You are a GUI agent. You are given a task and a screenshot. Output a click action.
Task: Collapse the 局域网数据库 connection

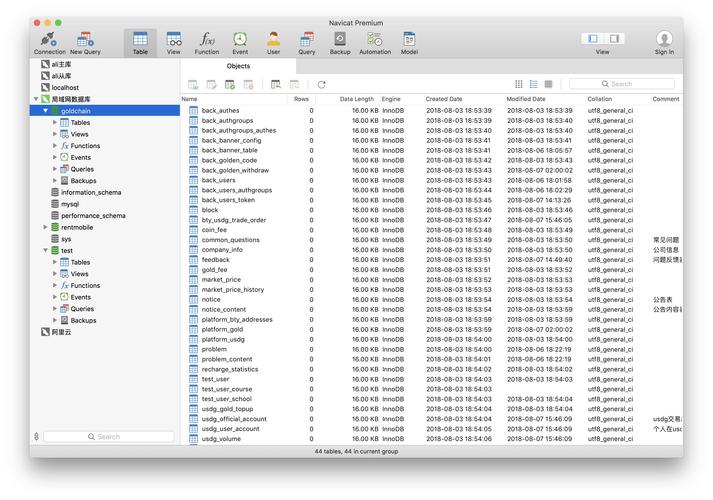click(36, 99)
